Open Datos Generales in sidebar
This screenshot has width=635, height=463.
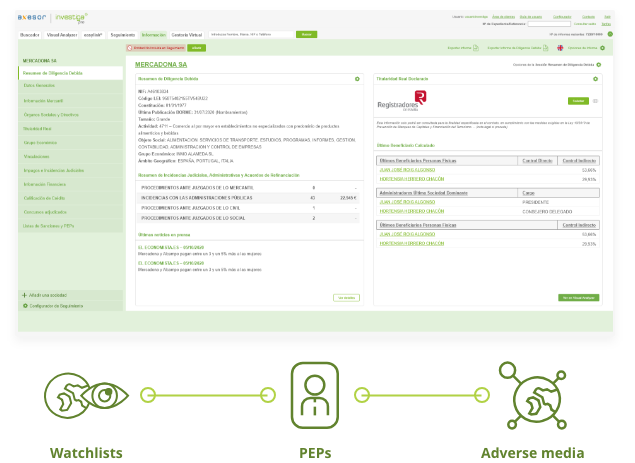[x=70, y=86]
